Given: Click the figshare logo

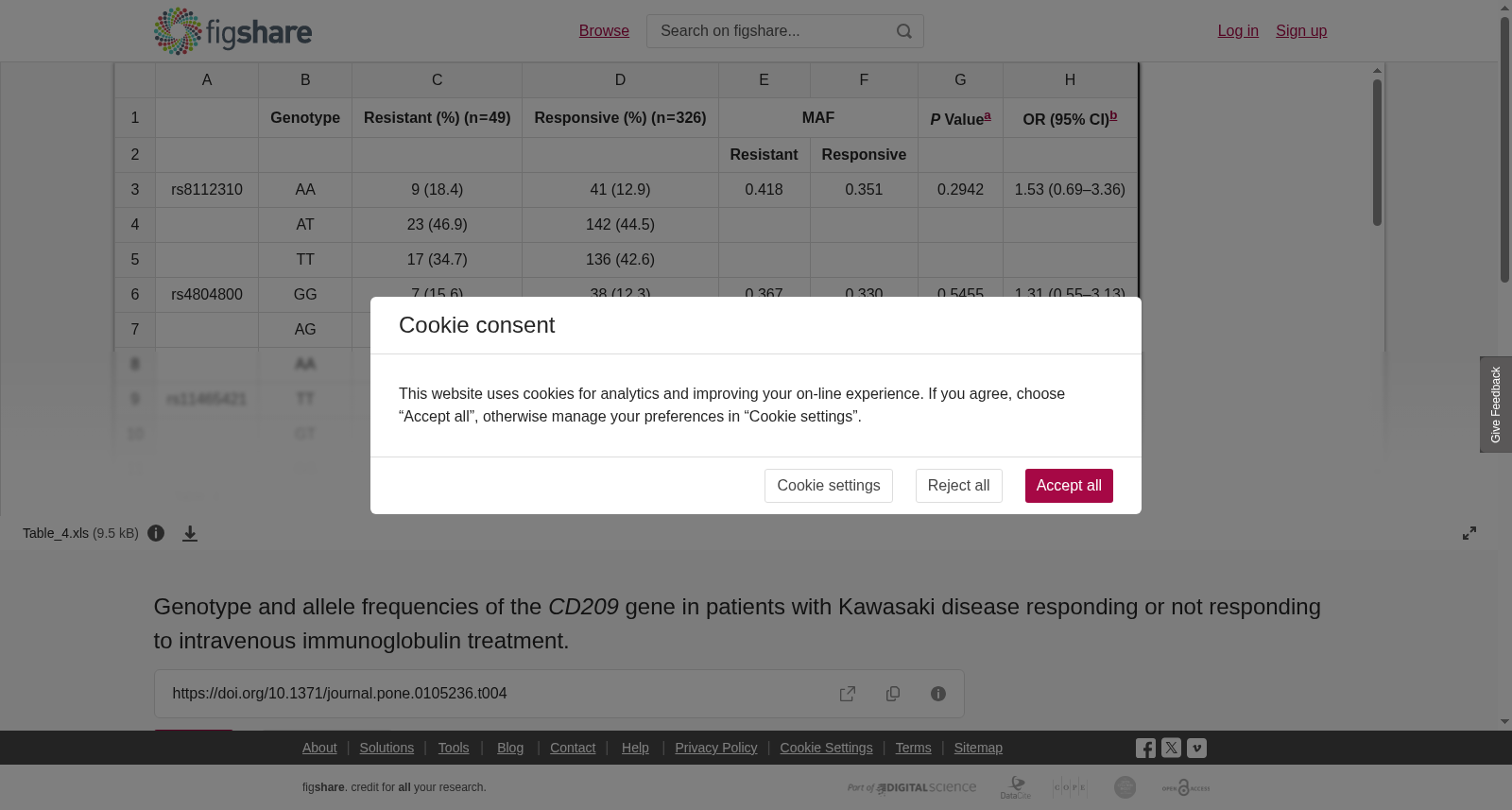Looking at the screenshot, I should coord(232,31).
